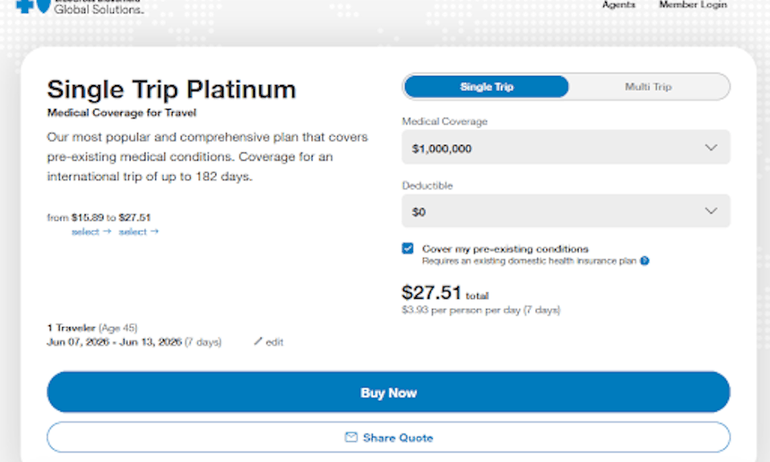Click the pencil edit icon beside trip dates
This screenshot has height=462, width=770.
[258, 342]
